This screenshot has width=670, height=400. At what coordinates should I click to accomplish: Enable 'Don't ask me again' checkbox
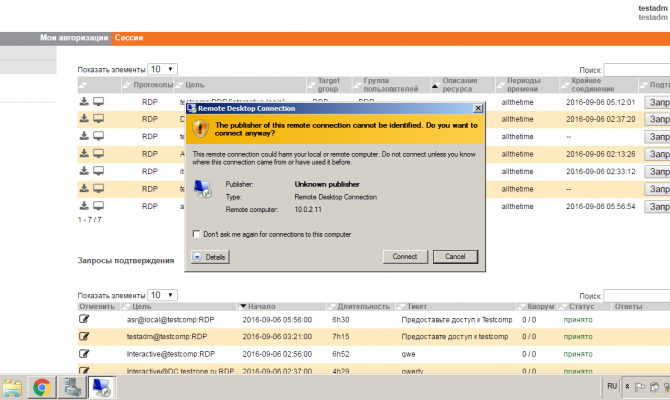(197, 234)
